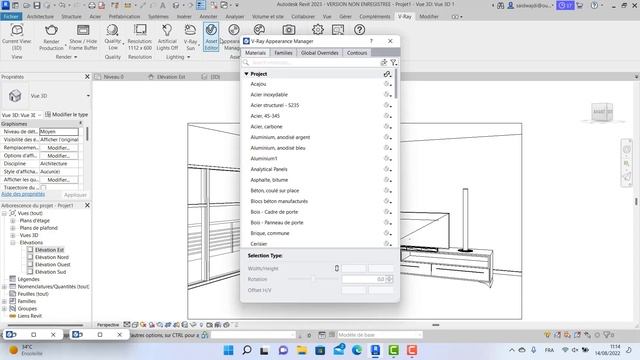Image resolution: width=640 pixels, height=360 pixels.
Task: Switch to the Niveau 0 view tab
Action: [x=113, y=77]
